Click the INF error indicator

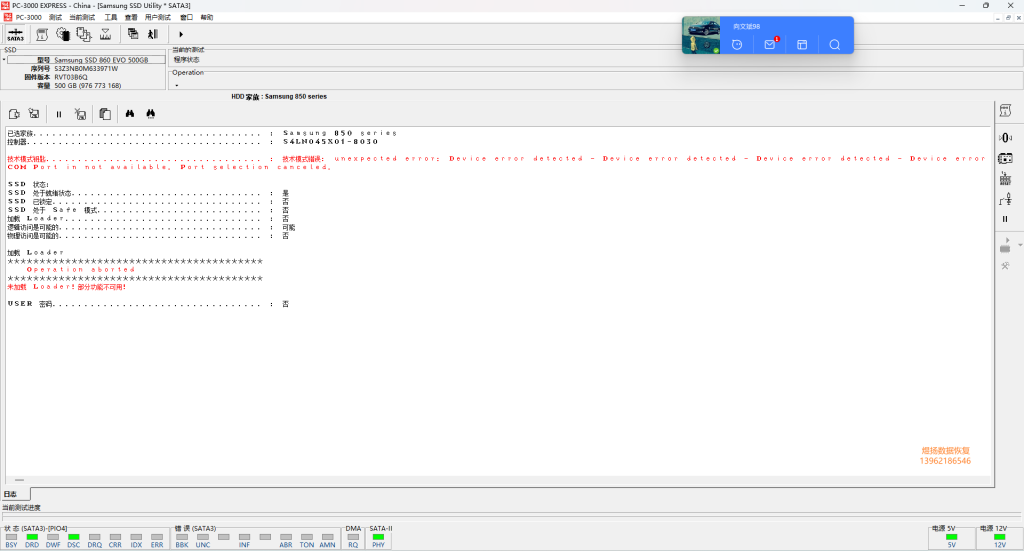click(244, 541)
